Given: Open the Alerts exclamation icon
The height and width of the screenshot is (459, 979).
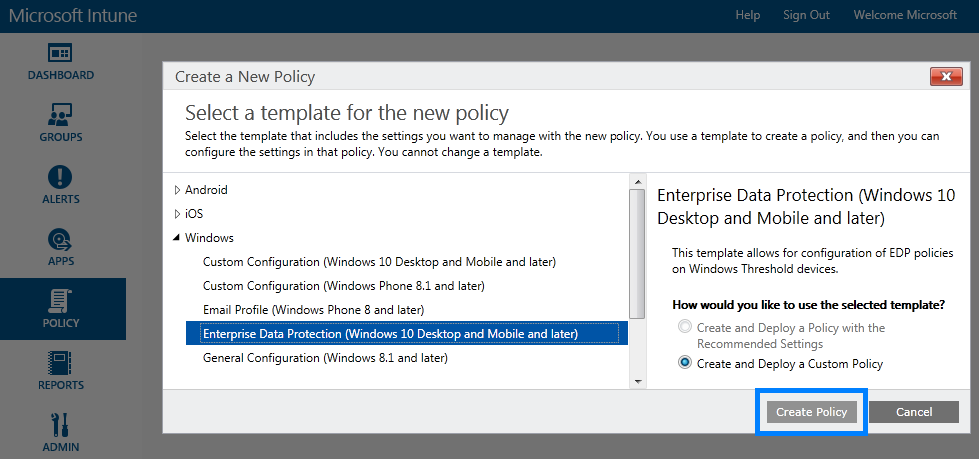Looking at the screenshot, I should coord(60,177).
